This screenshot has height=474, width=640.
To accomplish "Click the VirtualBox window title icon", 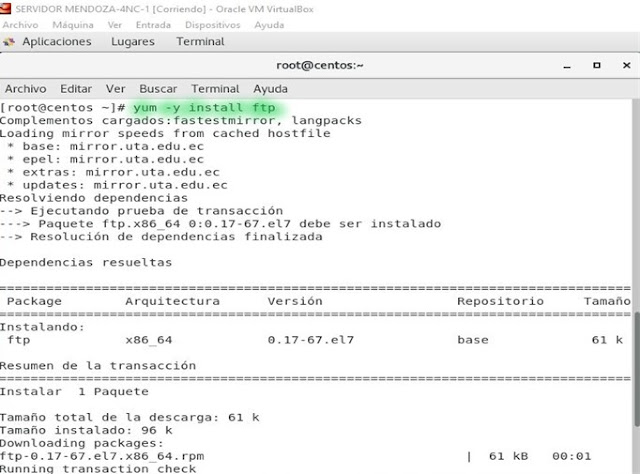I will click(6, 8).
